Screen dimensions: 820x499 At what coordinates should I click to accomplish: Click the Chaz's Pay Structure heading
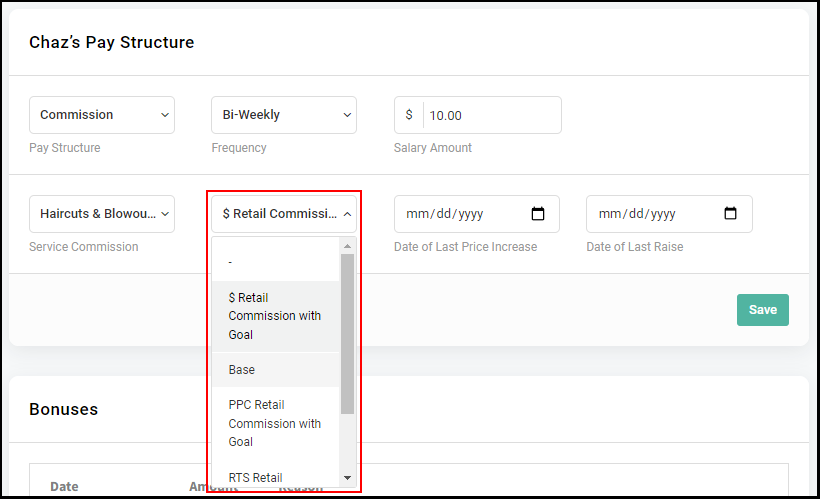tap(111, 42)
